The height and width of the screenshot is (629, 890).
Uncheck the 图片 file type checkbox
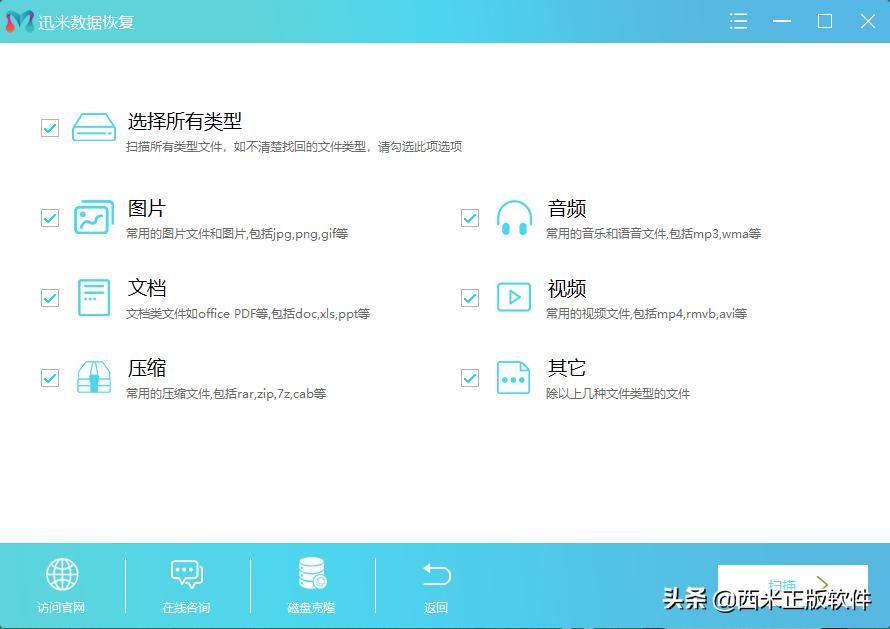pos(49,217)
